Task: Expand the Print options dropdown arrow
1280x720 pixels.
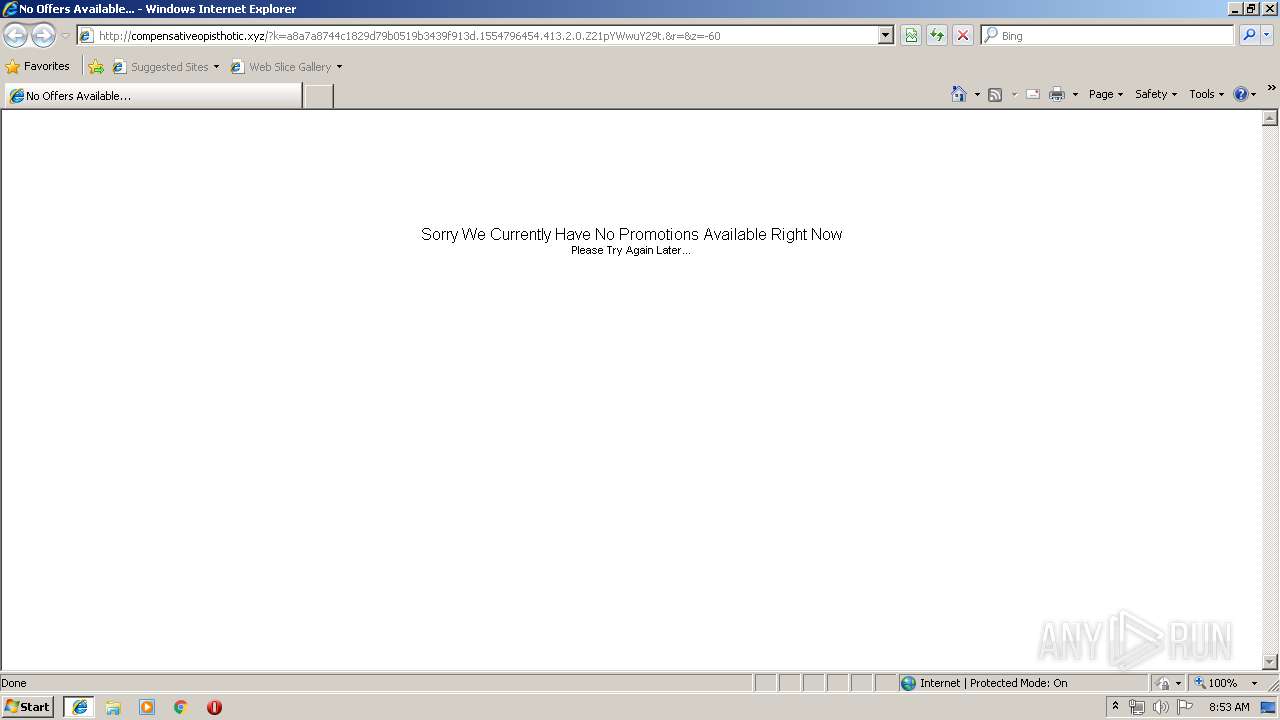Action: click(x=1075, y=94)
